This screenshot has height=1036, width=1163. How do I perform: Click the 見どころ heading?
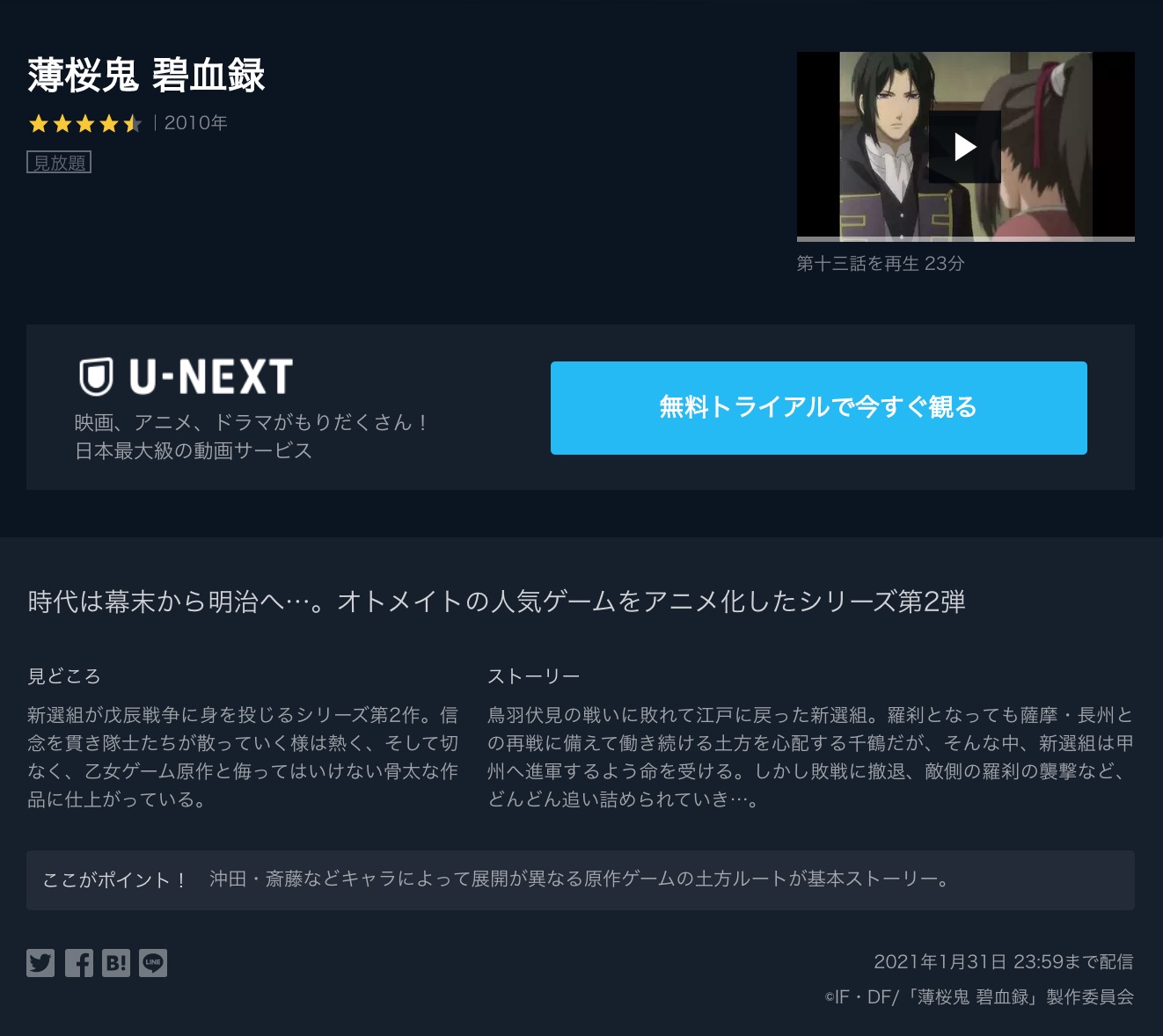[x=64, y=676]
